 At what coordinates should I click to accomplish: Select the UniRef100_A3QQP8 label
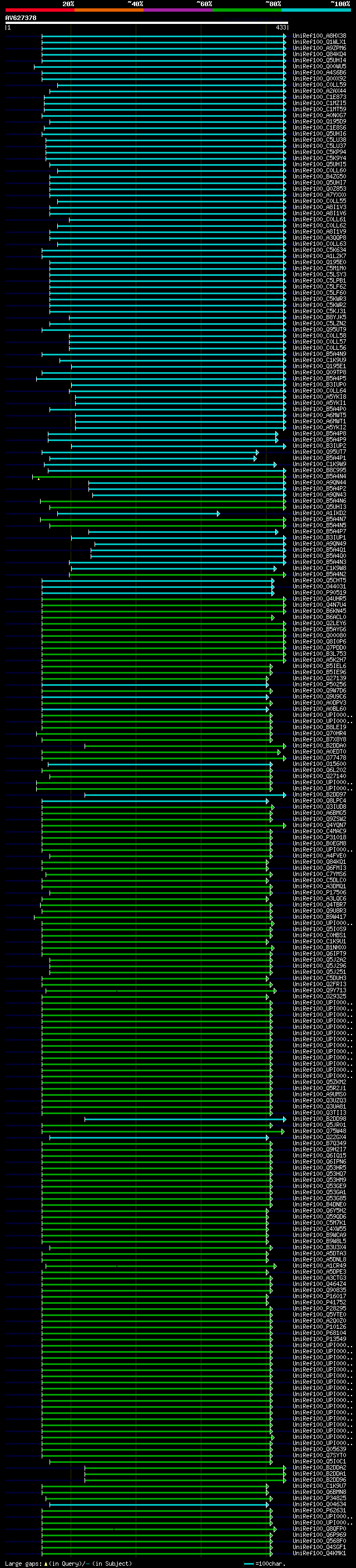coord(319,238)
